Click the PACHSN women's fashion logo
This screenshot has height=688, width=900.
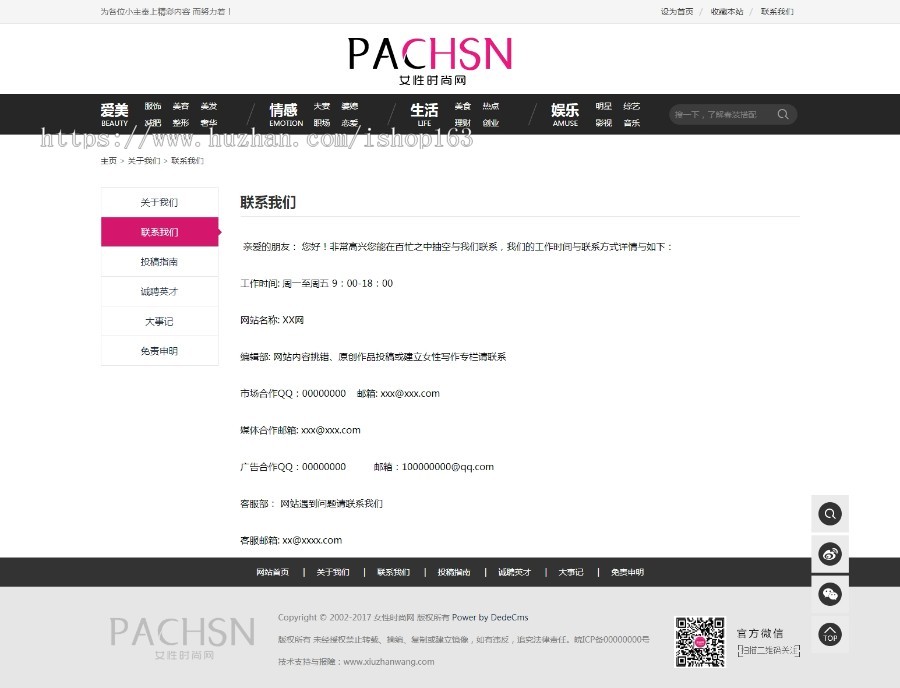(430, 58)
